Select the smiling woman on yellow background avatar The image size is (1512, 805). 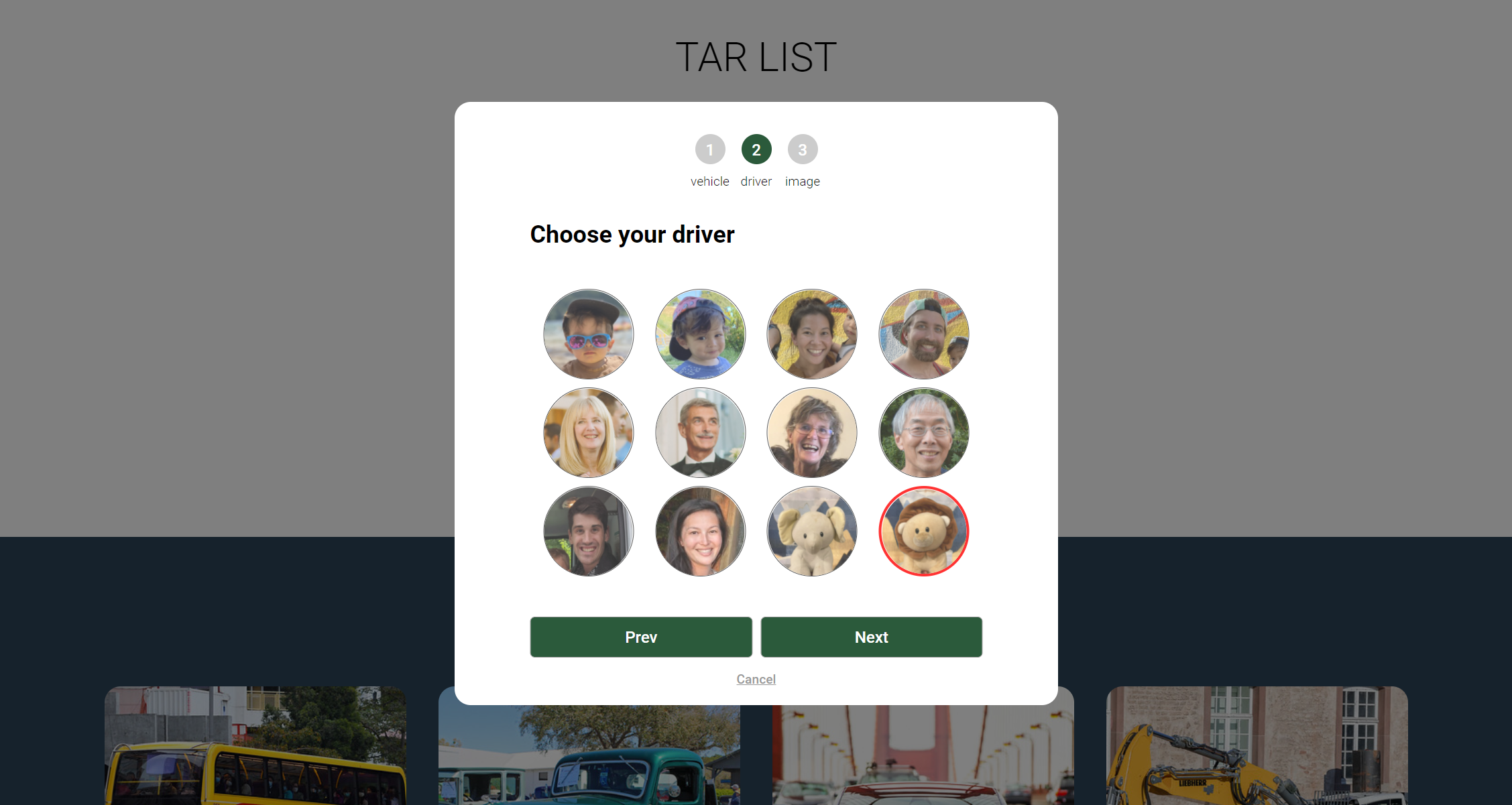click(812, 334)
